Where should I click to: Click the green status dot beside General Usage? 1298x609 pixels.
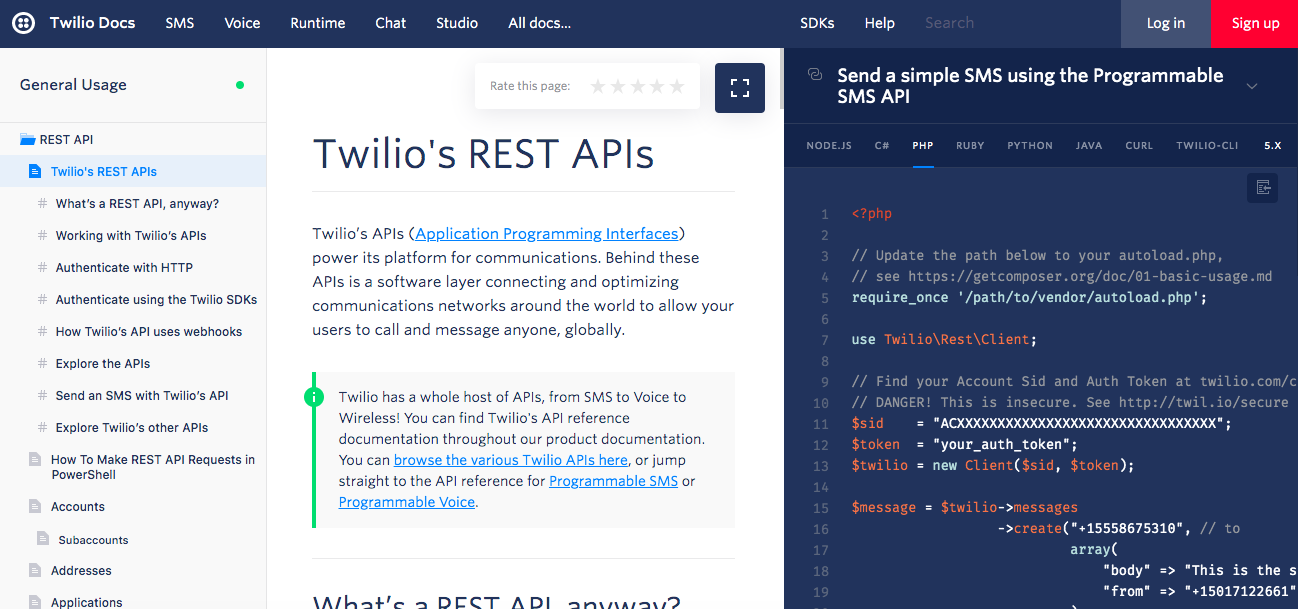click(x=240, y=85)
